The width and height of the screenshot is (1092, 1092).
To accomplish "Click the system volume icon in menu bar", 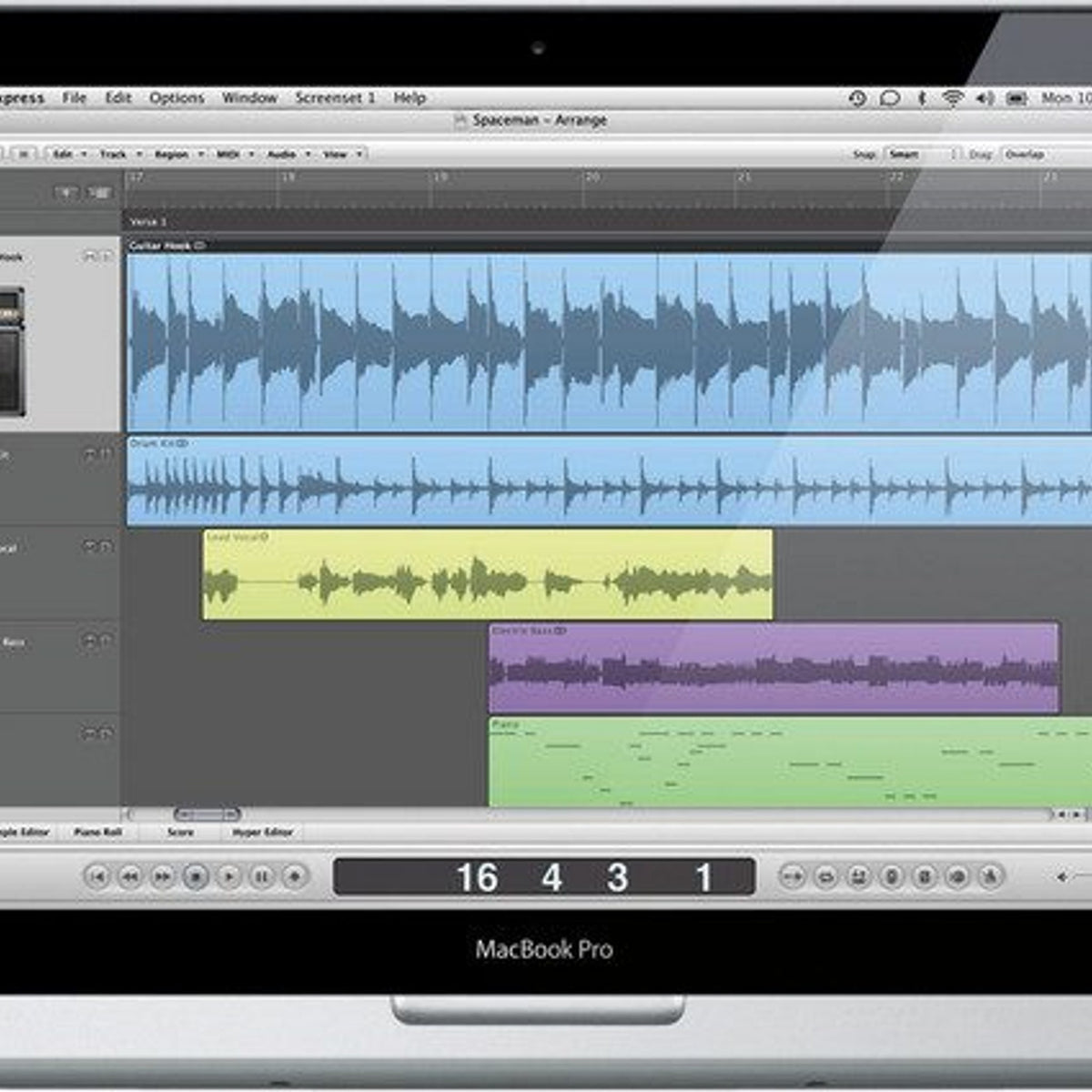I will tap(985, 98).
